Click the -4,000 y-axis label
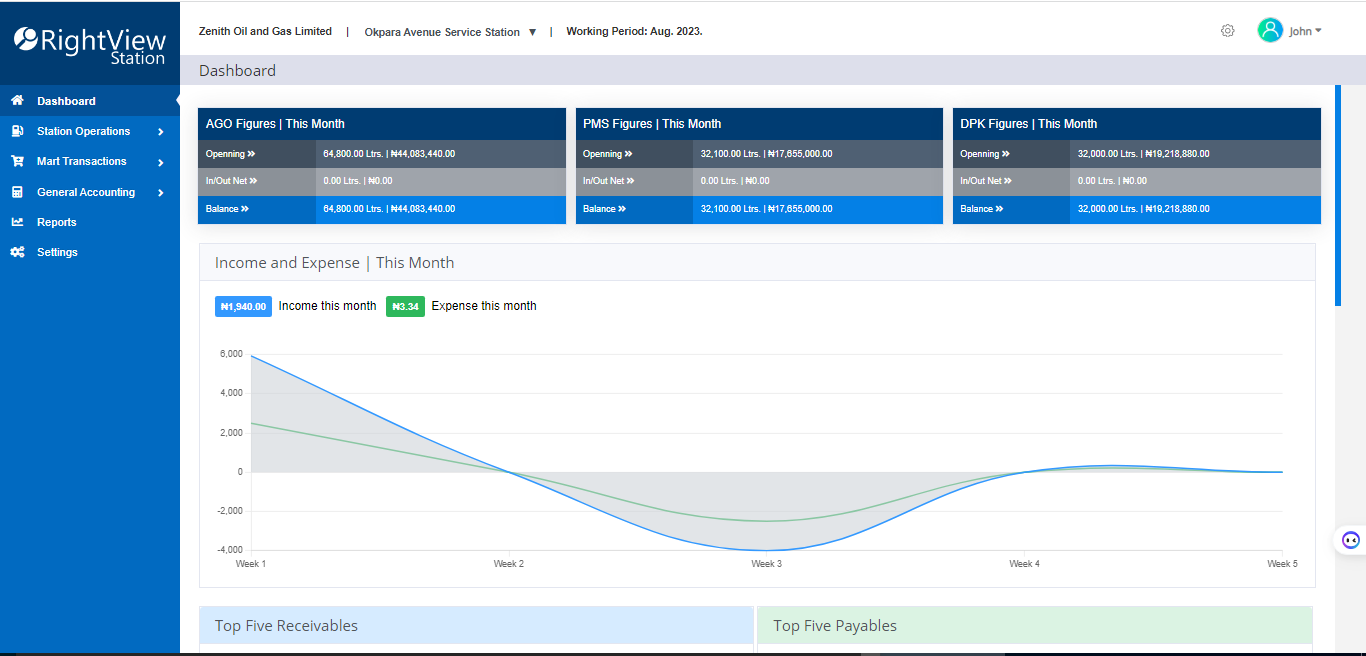This screenshot has height=656, width=1366. [229, 550]
